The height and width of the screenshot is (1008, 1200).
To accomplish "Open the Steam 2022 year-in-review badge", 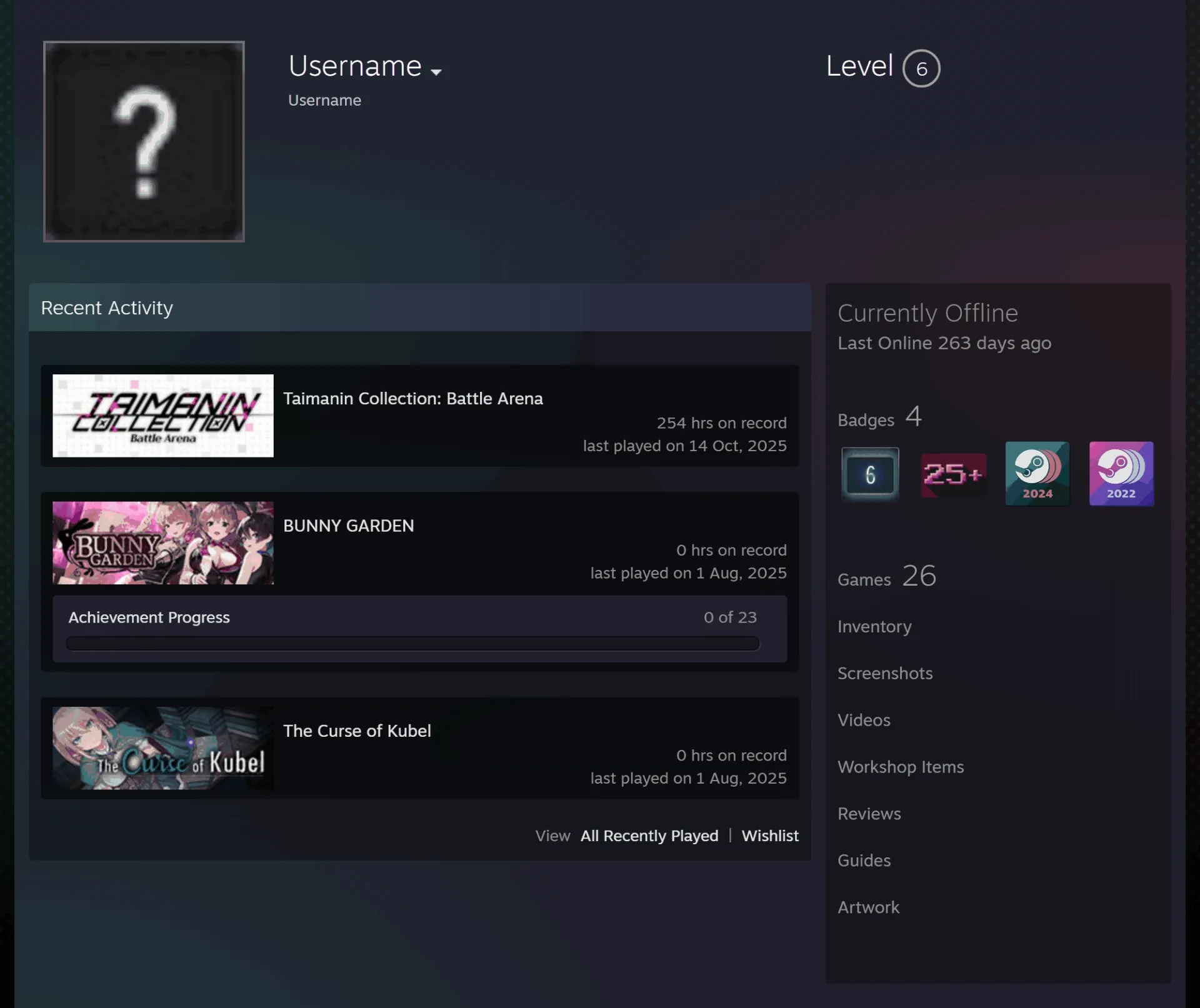I will pyautogui.click(x=1121, y=474).
